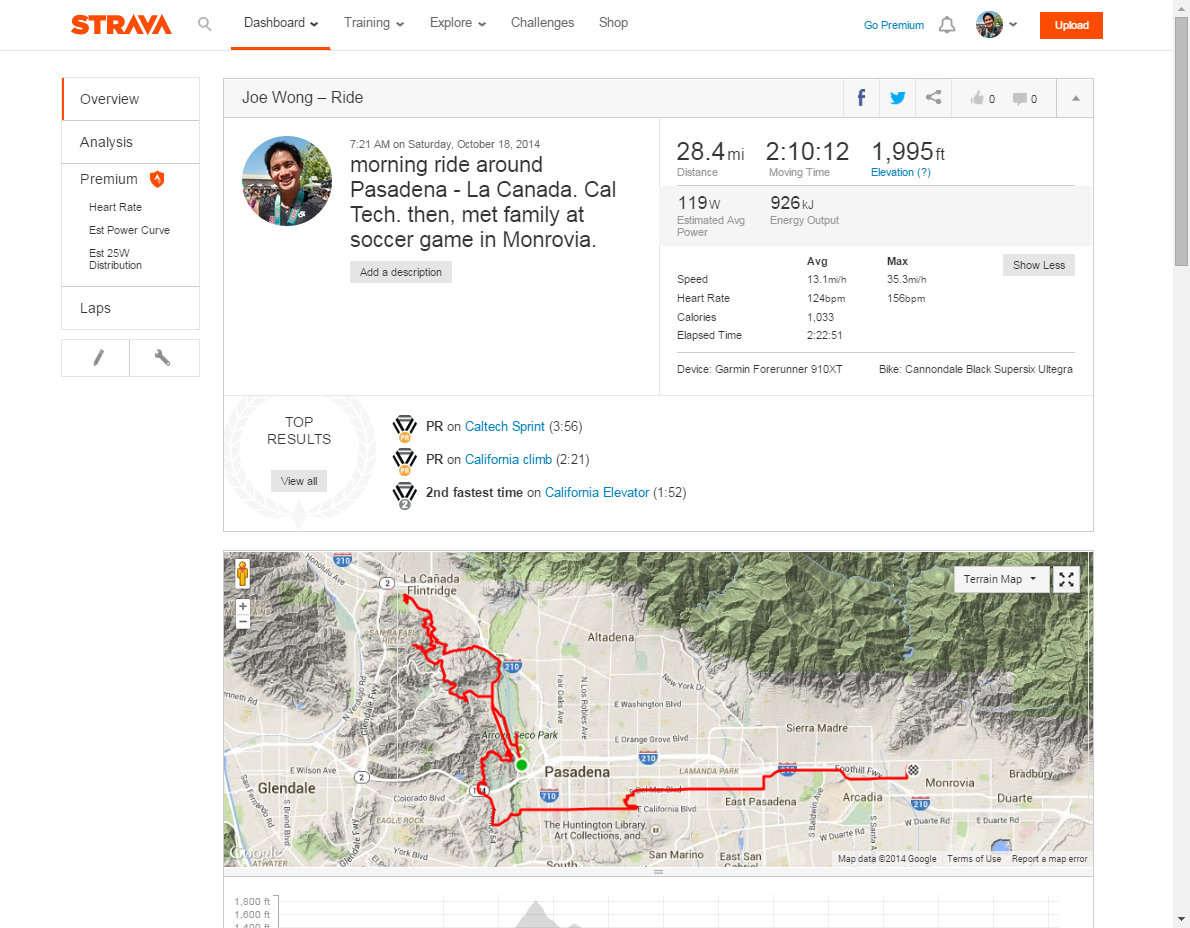Open the Caltech Sprint segment link
This screenshot has width=1190, height=928.
point(504,426)
